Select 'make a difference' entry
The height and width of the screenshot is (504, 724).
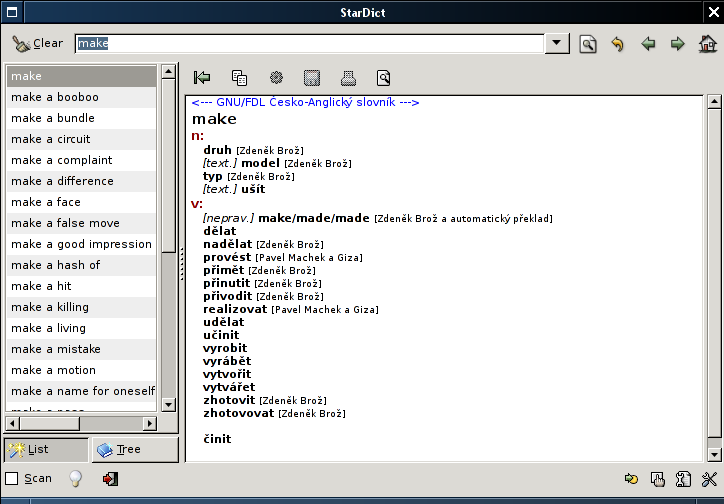82,181
